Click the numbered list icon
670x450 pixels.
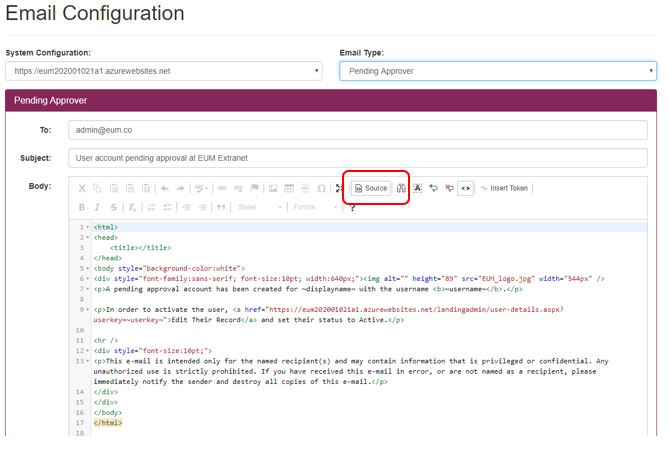click(151, 207)
